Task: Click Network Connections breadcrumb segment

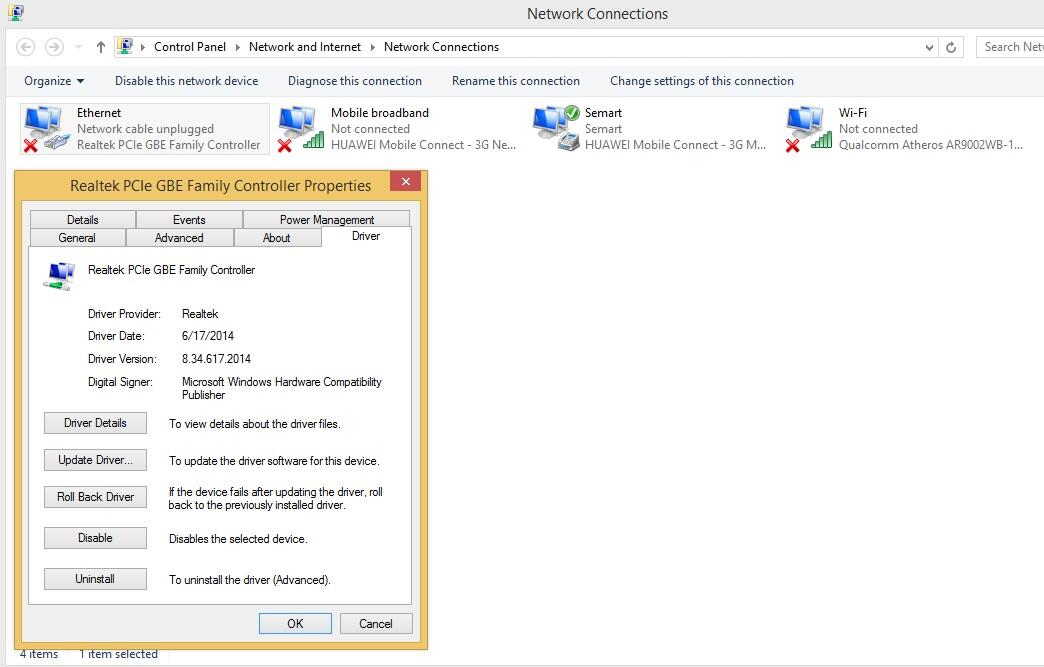Action: [441, 47]
